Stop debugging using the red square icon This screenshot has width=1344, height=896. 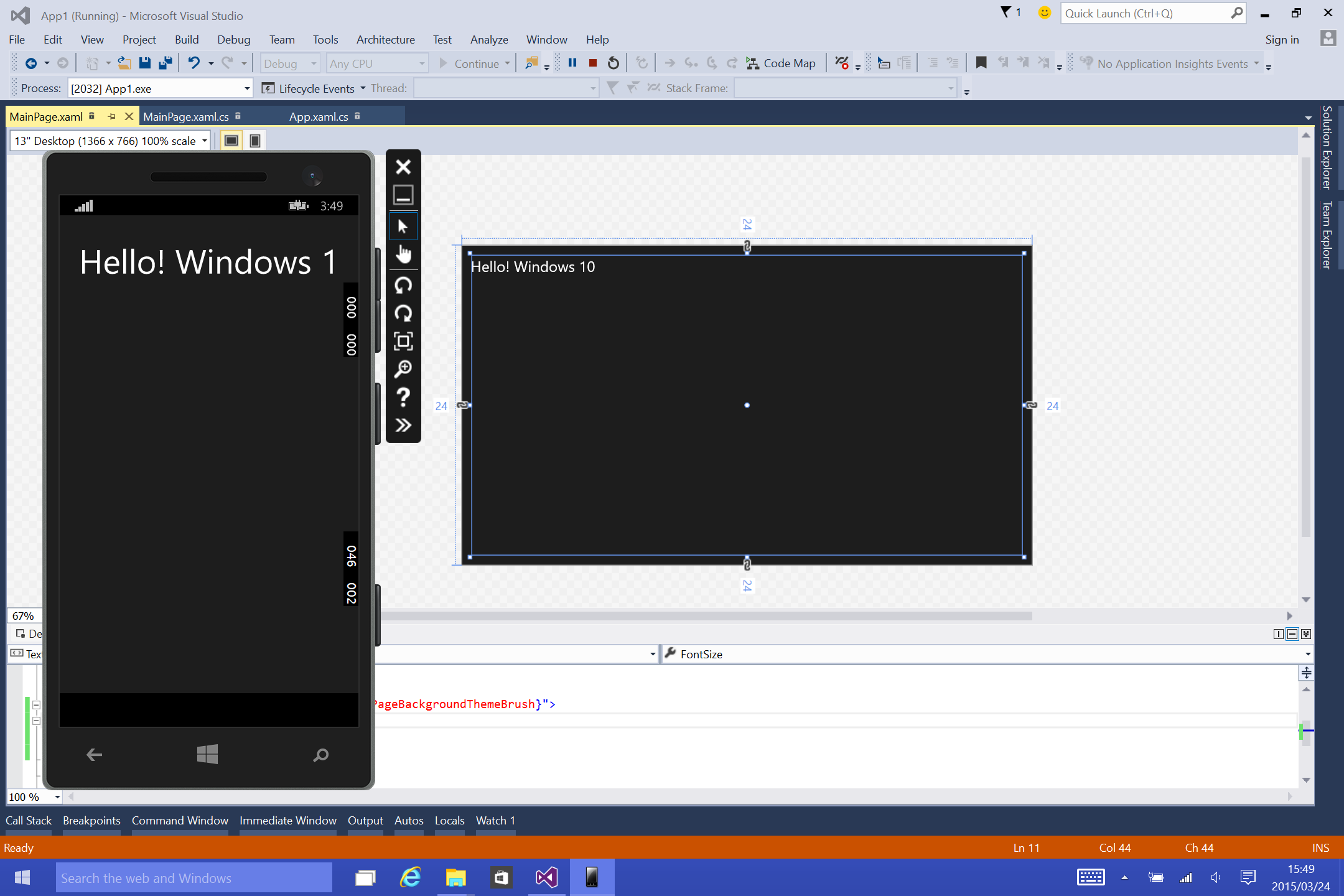592,62
